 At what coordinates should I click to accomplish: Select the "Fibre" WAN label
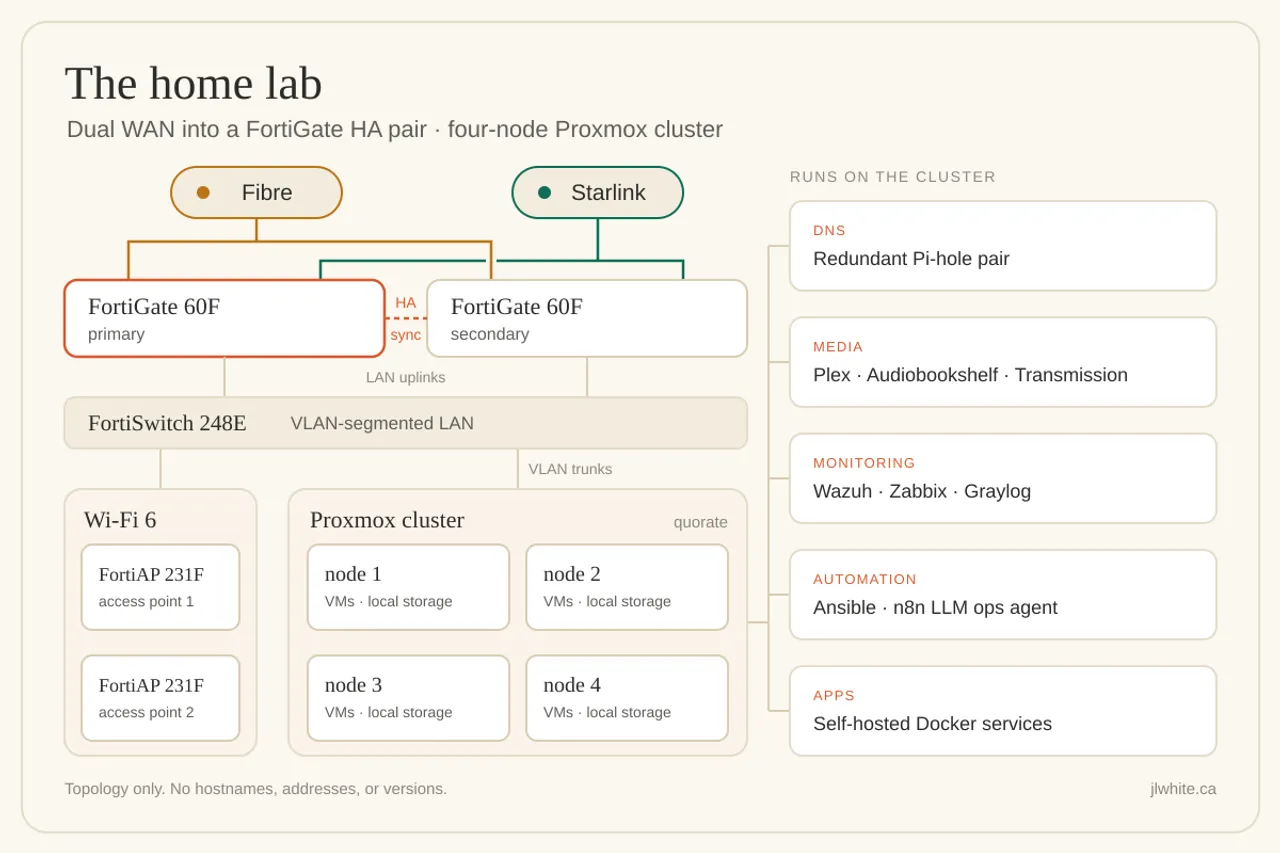pyautogui.click(x=267, y=193)
